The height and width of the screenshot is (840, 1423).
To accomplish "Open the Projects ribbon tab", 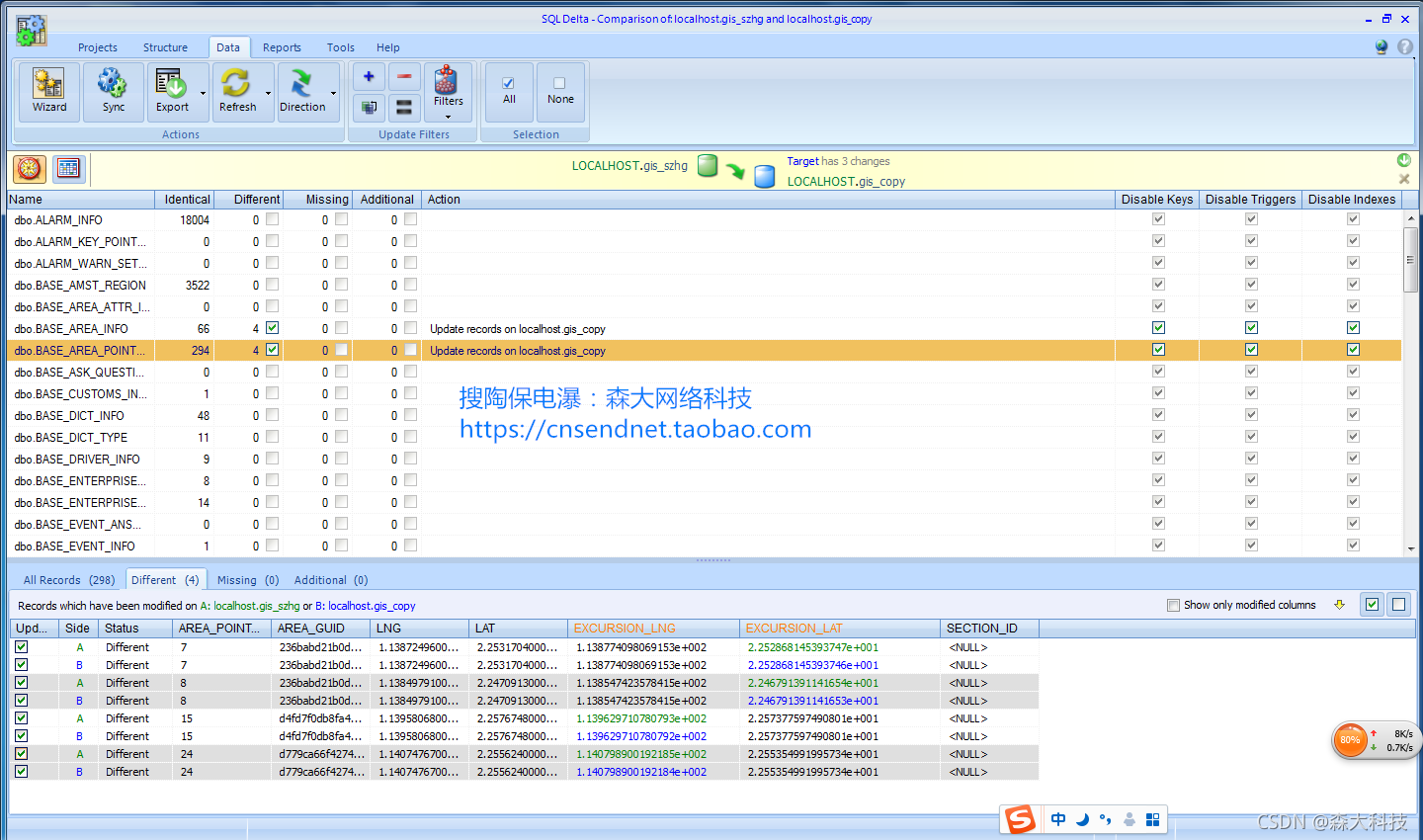I will pyautogui.click(x=98, y=47).
